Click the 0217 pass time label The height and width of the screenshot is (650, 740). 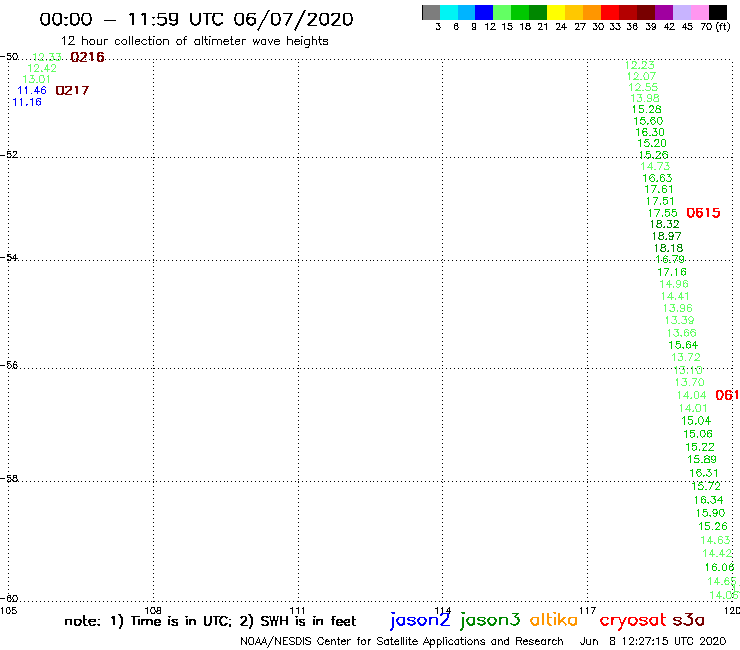coord(72,90)
